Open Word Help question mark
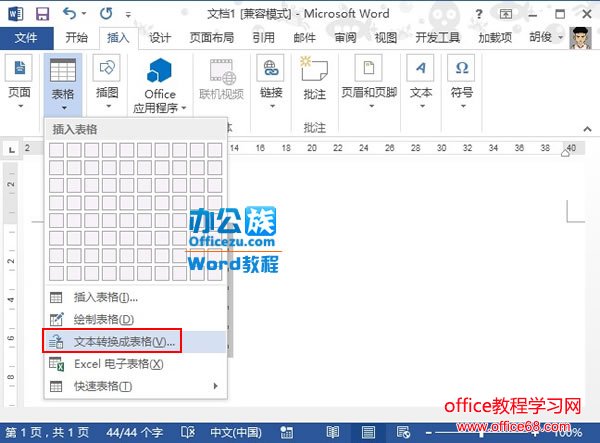The image size is (600, 443). click(479, 15)
